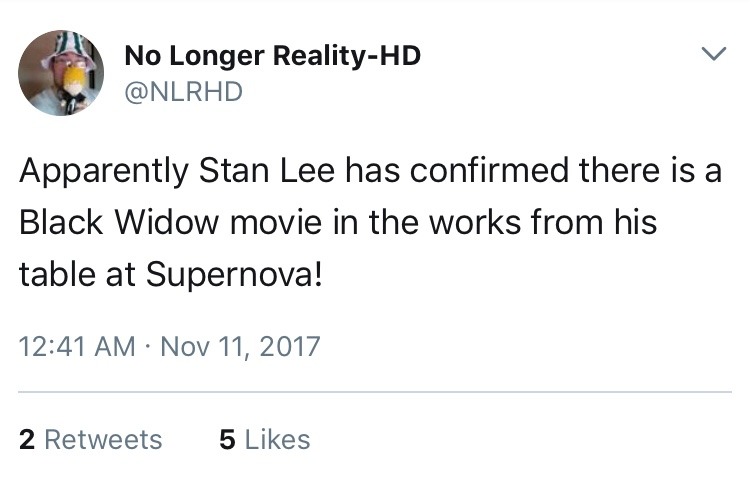Click the 12:41 AM timestamp

(x=77, y=348)
